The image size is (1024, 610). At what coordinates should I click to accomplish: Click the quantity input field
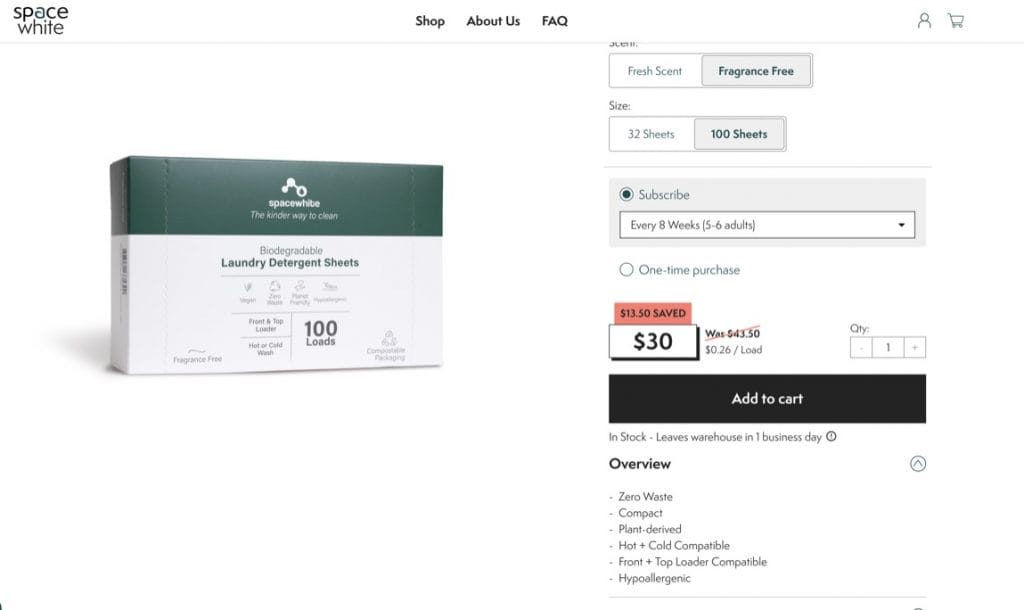887,347
